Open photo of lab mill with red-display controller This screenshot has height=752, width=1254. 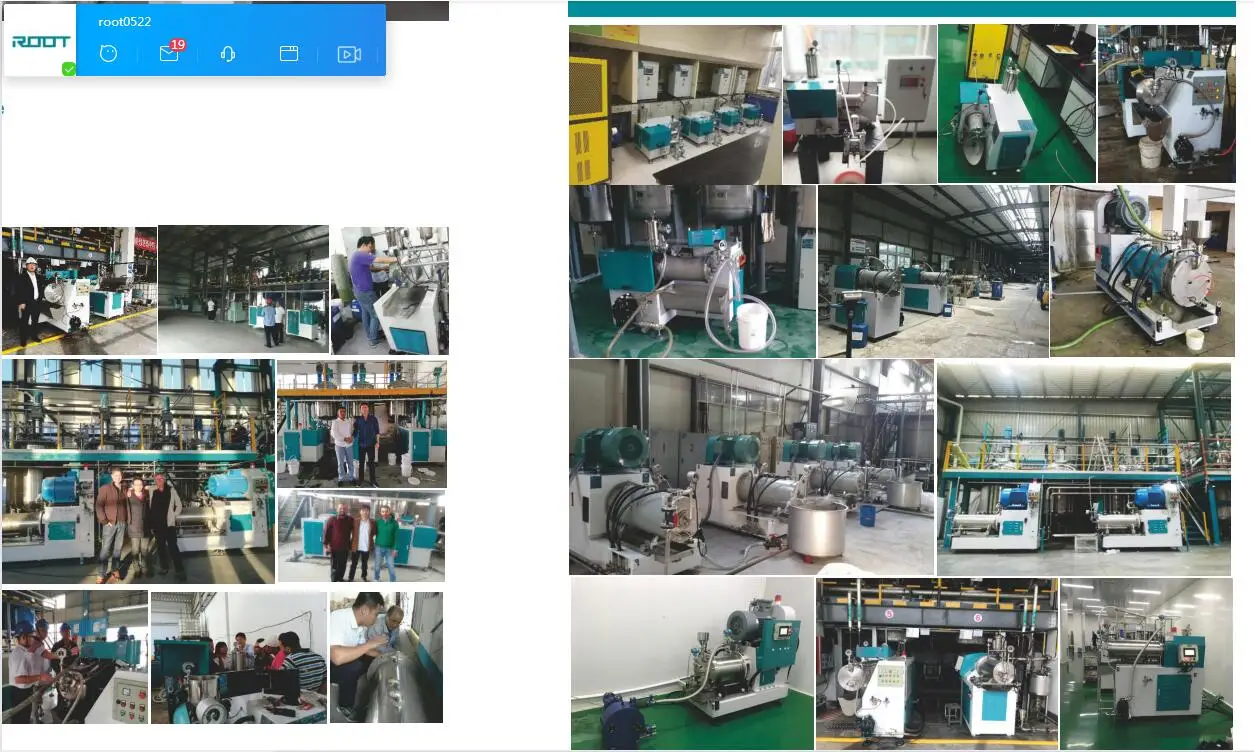pyautogui.click(x=860, y=104)
